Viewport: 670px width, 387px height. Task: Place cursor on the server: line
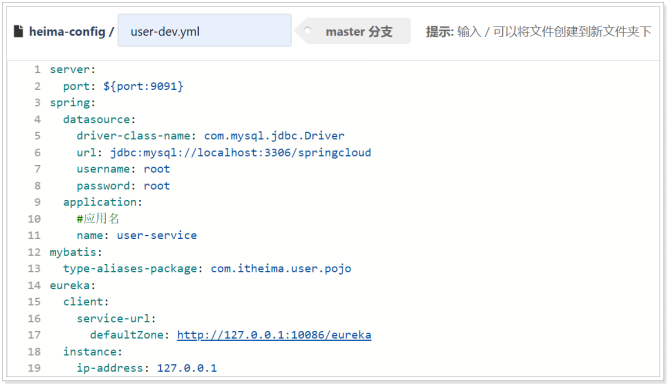point(73,69)
